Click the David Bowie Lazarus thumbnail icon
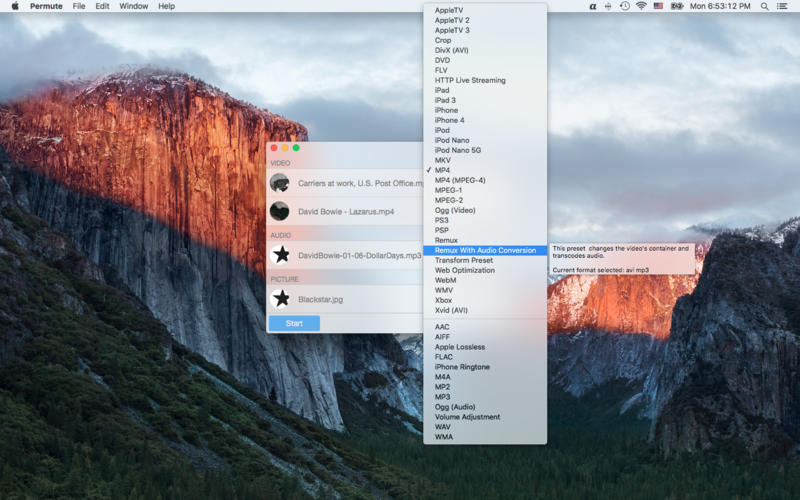Screen dimensions: 800x500 coord(280,211)
